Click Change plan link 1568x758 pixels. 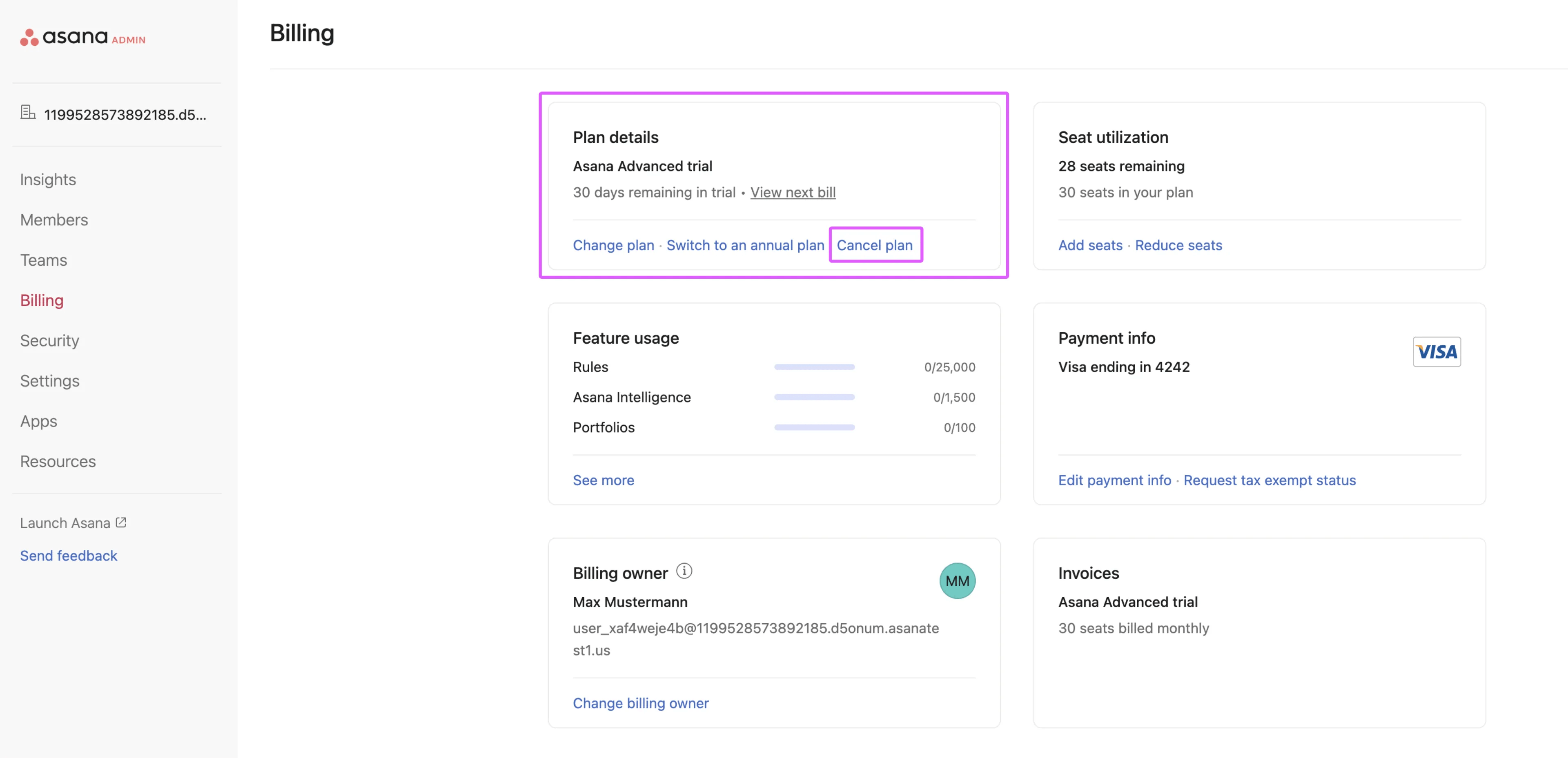(613, 245)
